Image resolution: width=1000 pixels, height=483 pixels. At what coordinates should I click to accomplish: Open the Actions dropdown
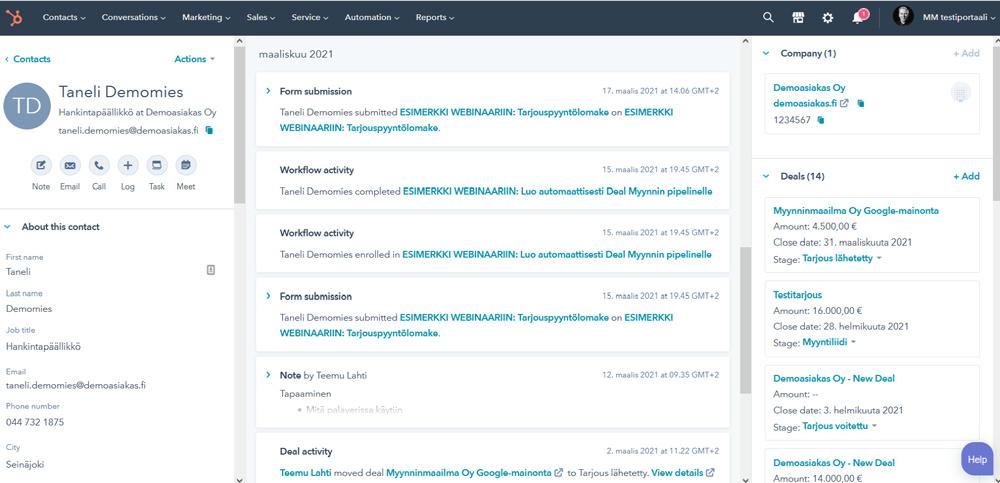point(195,59)
